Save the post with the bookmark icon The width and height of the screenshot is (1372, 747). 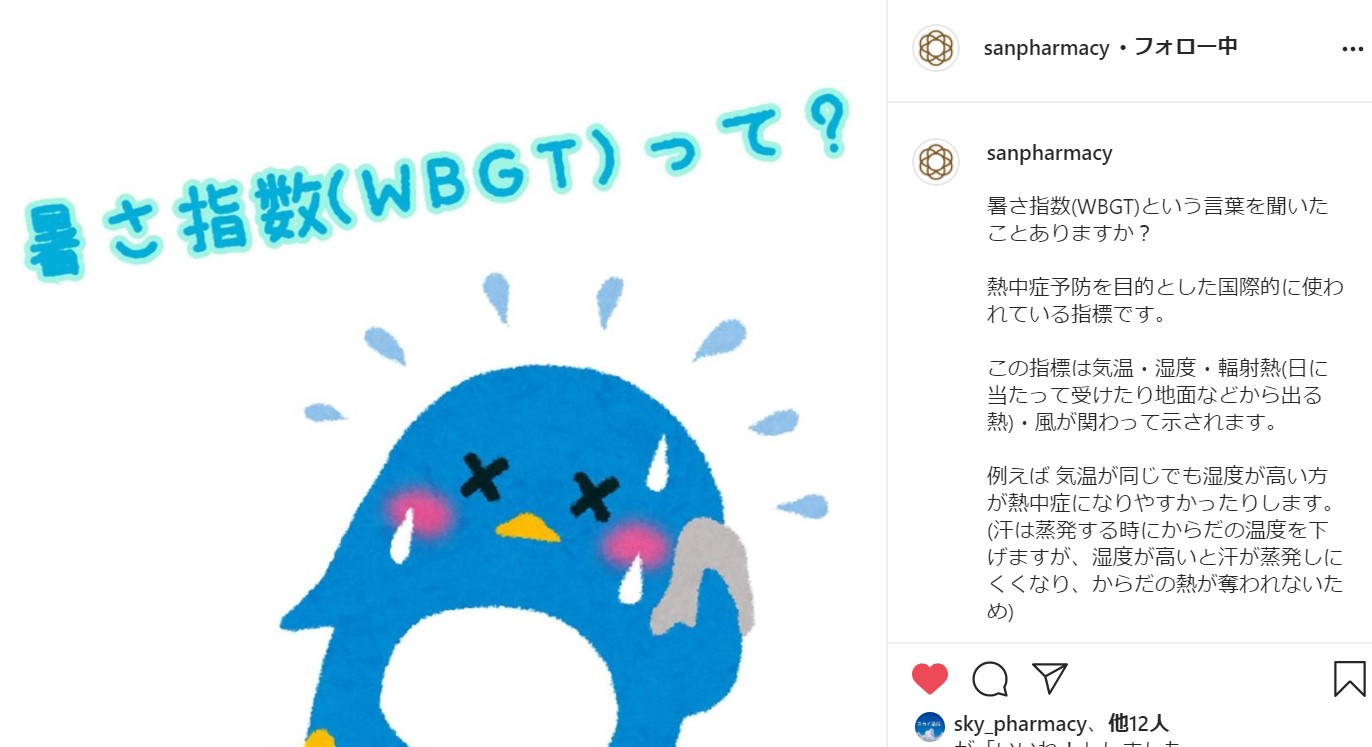(1349, 679)
